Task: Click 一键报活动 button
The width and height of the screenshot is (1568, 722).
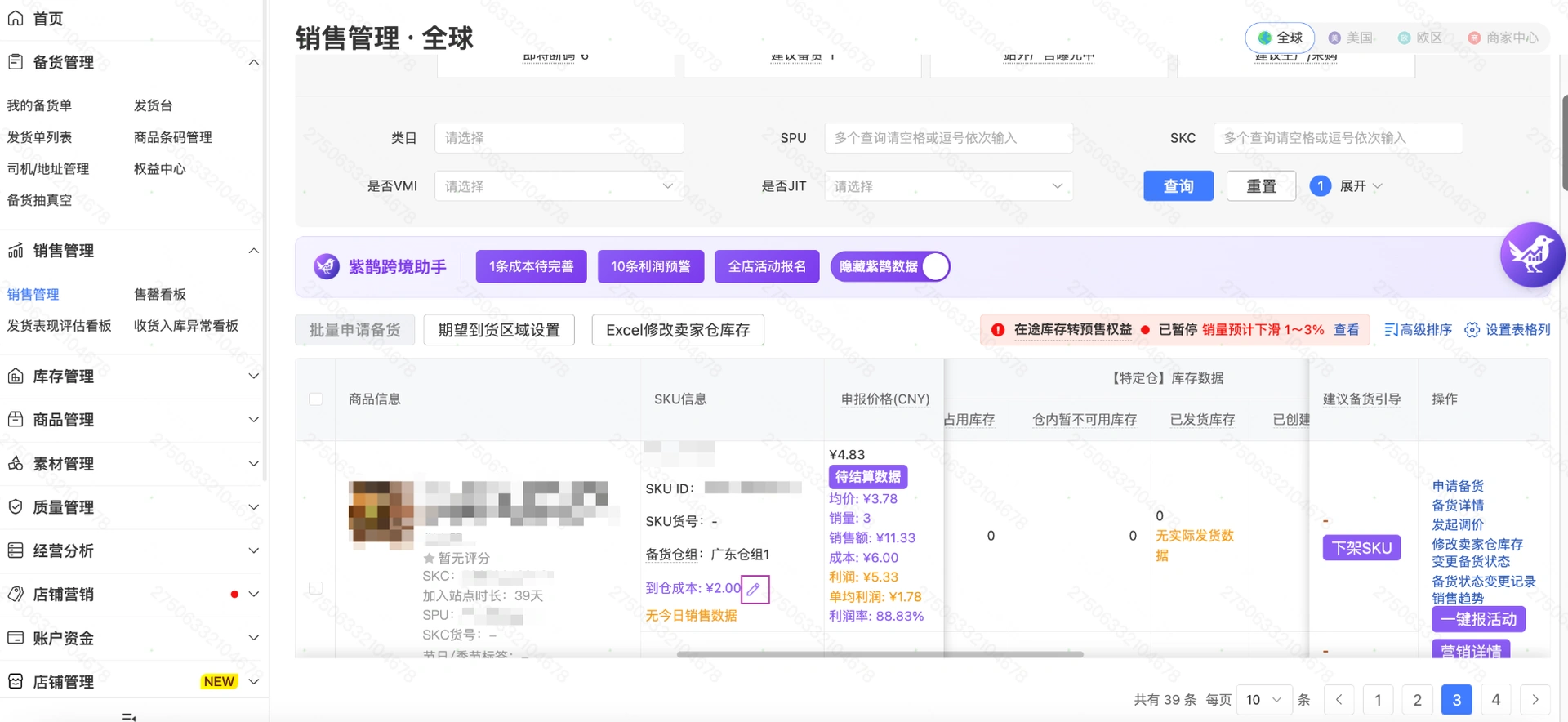Action: pyautogui.click(x=1478, y=619)
